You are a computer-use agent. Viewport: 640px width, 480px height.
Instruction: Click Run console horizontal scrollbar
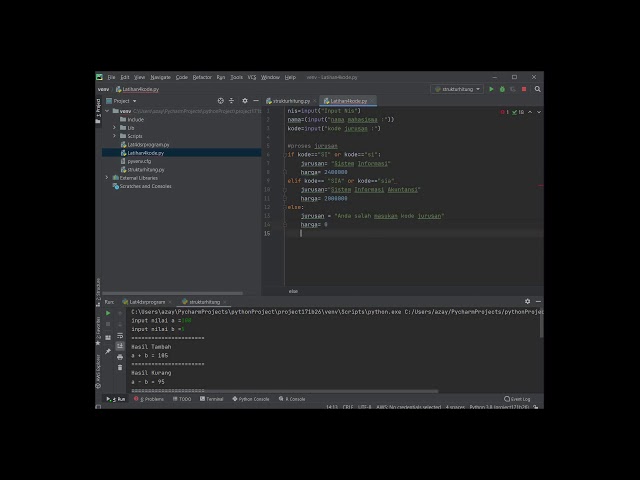[x=284, y=391]
